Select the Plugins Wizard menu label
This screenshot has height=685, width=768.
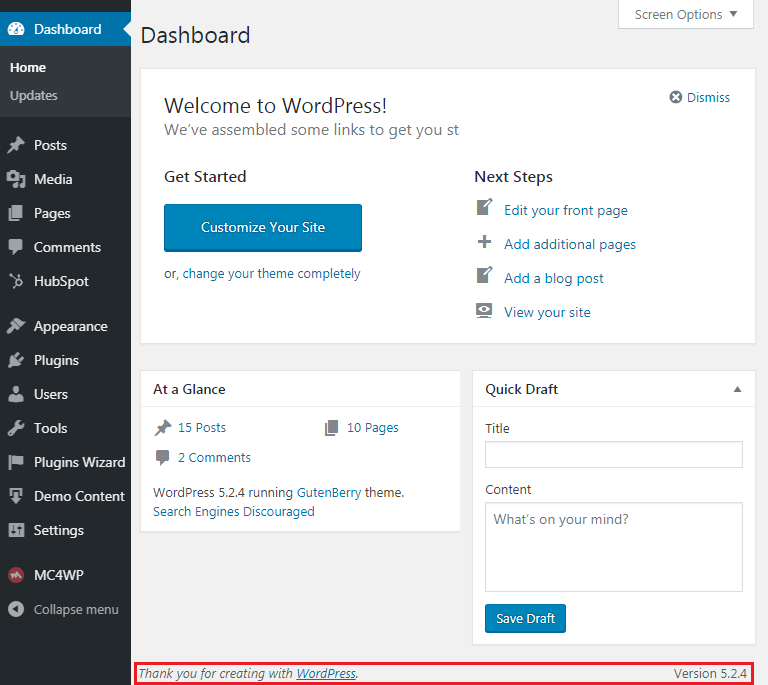[79, 462]
